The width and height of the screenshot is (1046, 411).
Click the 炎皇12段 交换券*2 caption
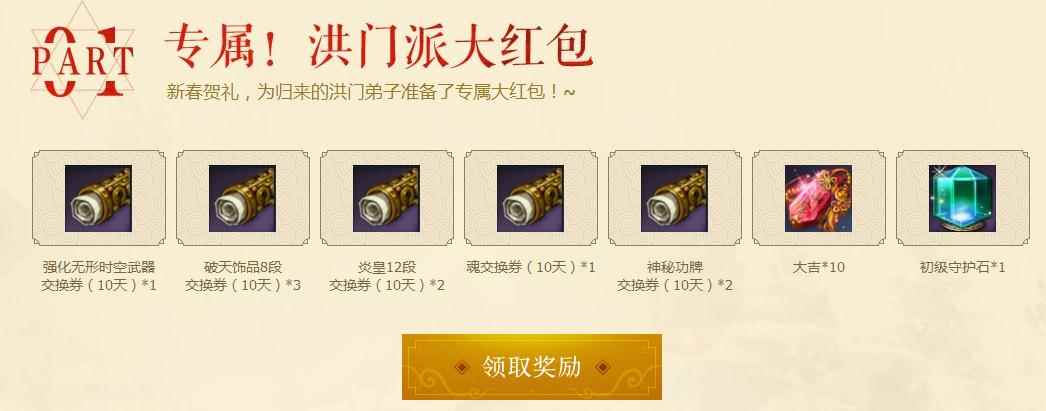tap(387, 276)
